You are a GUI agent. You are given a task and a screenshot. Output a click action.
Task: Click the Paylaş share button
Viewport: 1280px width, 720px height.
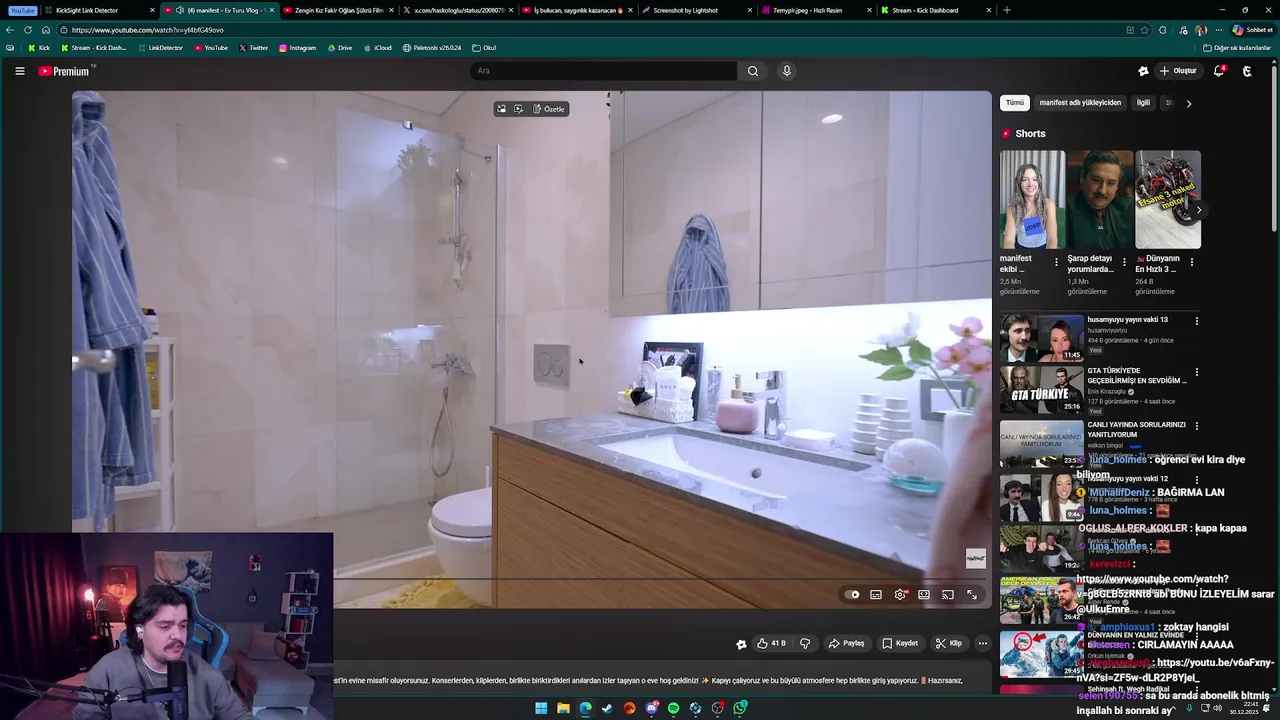pos(846,643)
